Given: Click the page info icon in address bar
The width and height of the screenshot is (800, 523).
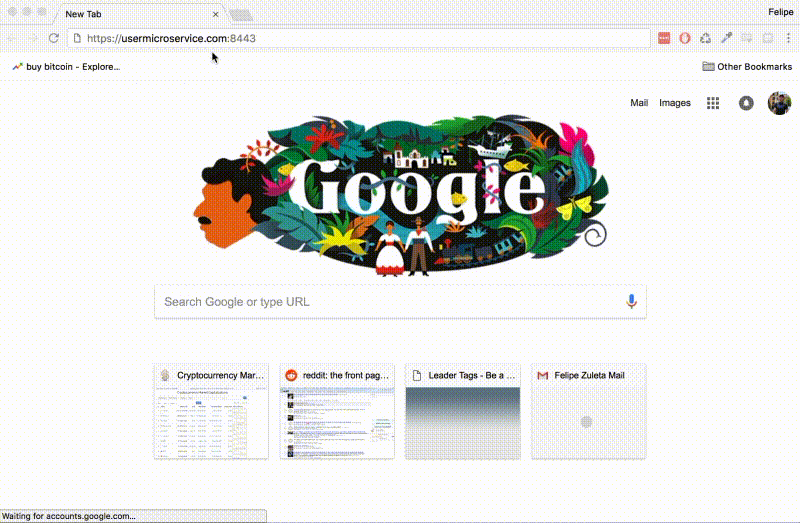Looking at the screenshot, I should (77, 38).
